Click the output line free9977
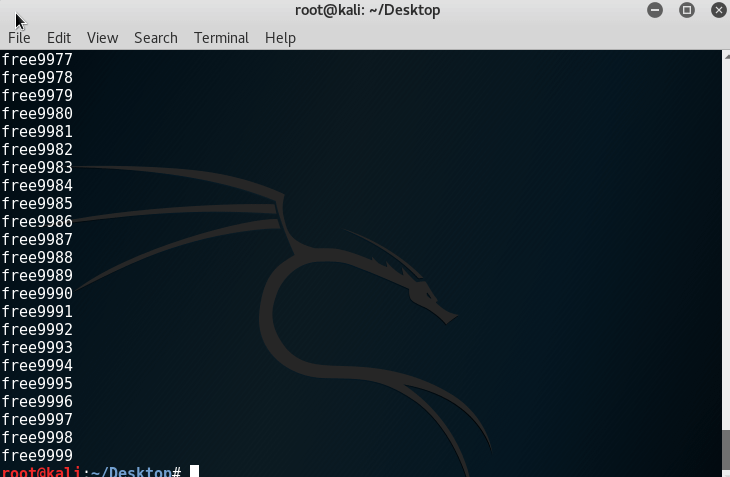Image resolution: width=730 pixels, height=477 pixels. pyautogui.click(x=37, y=60)
